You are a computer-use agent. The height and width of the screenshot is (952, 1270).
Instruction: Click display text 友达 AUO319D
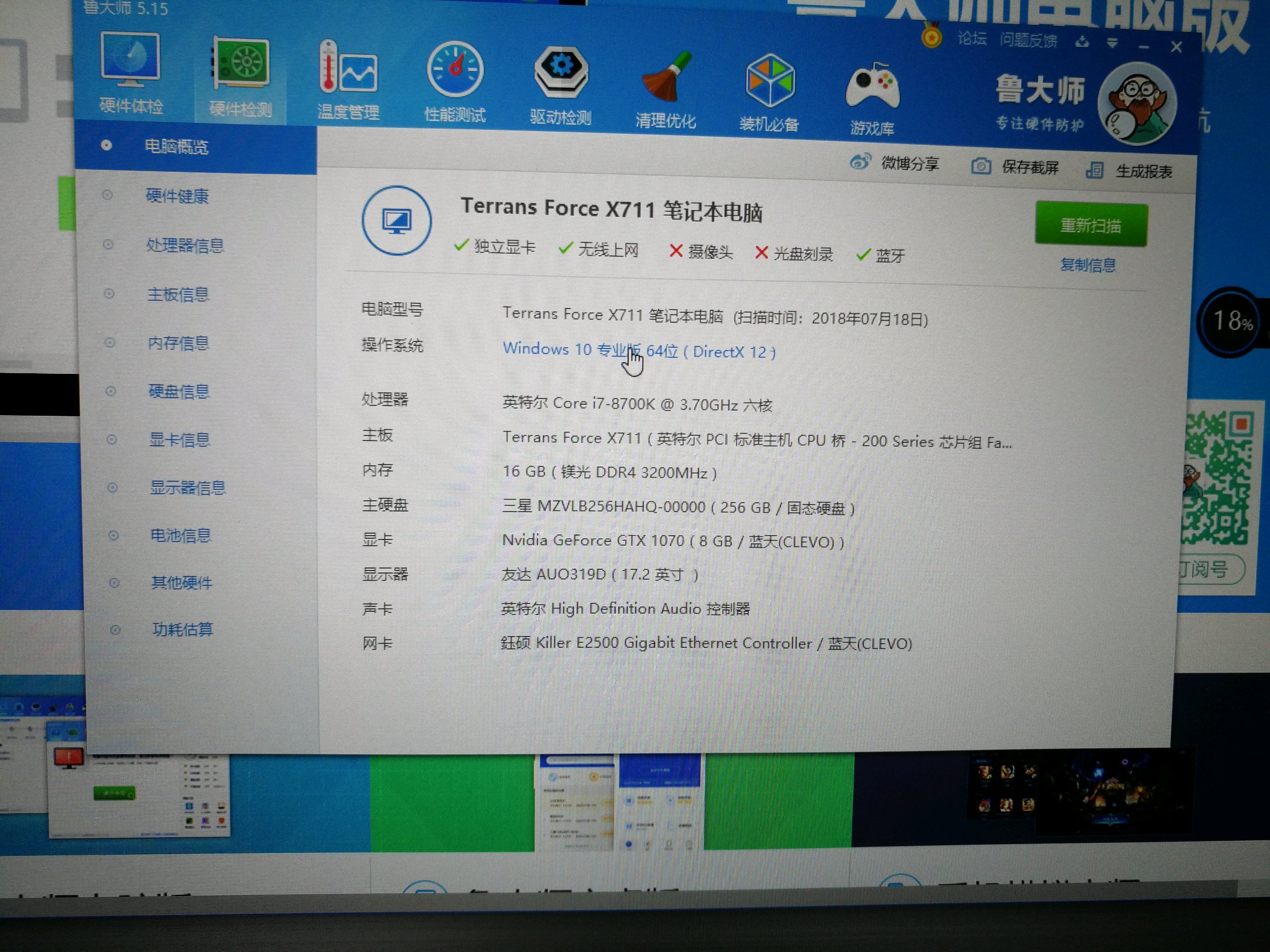[x=599, y=574]
